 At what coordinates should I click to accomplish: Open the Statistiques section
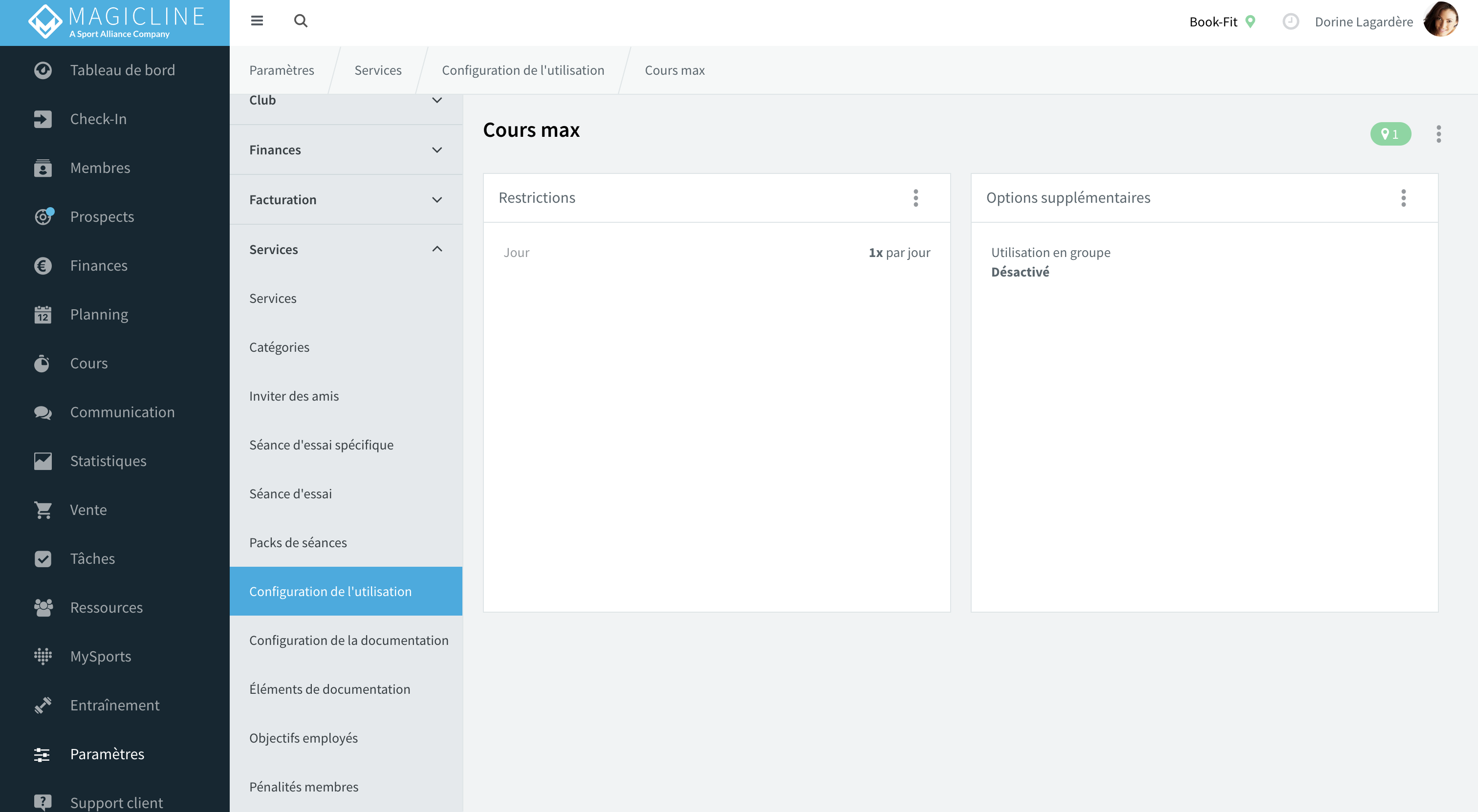115,461
